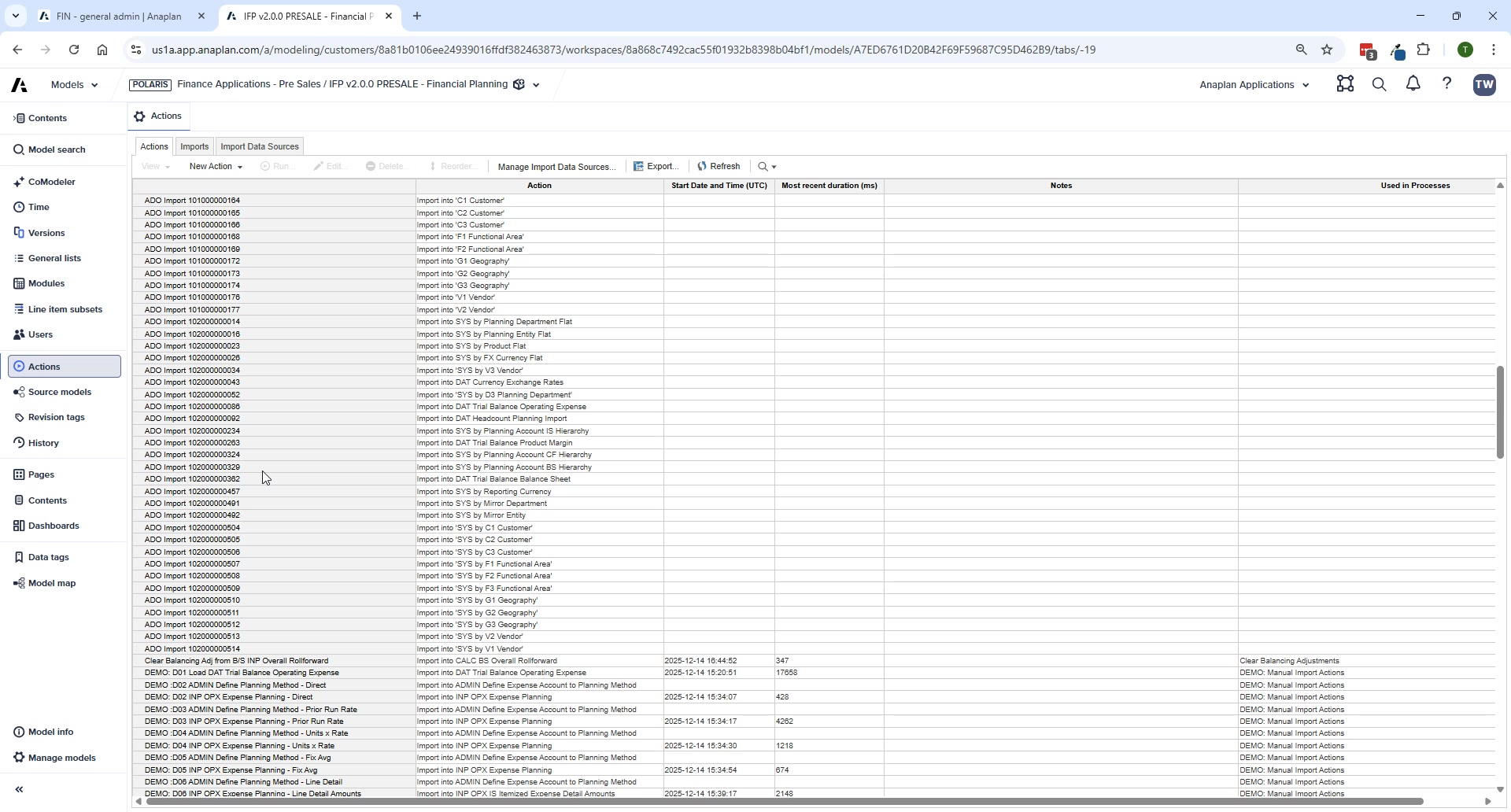Open the History panel
The height and width of the screenshot is (812, 1511).
pyautogui.click(x=42, y=442)
